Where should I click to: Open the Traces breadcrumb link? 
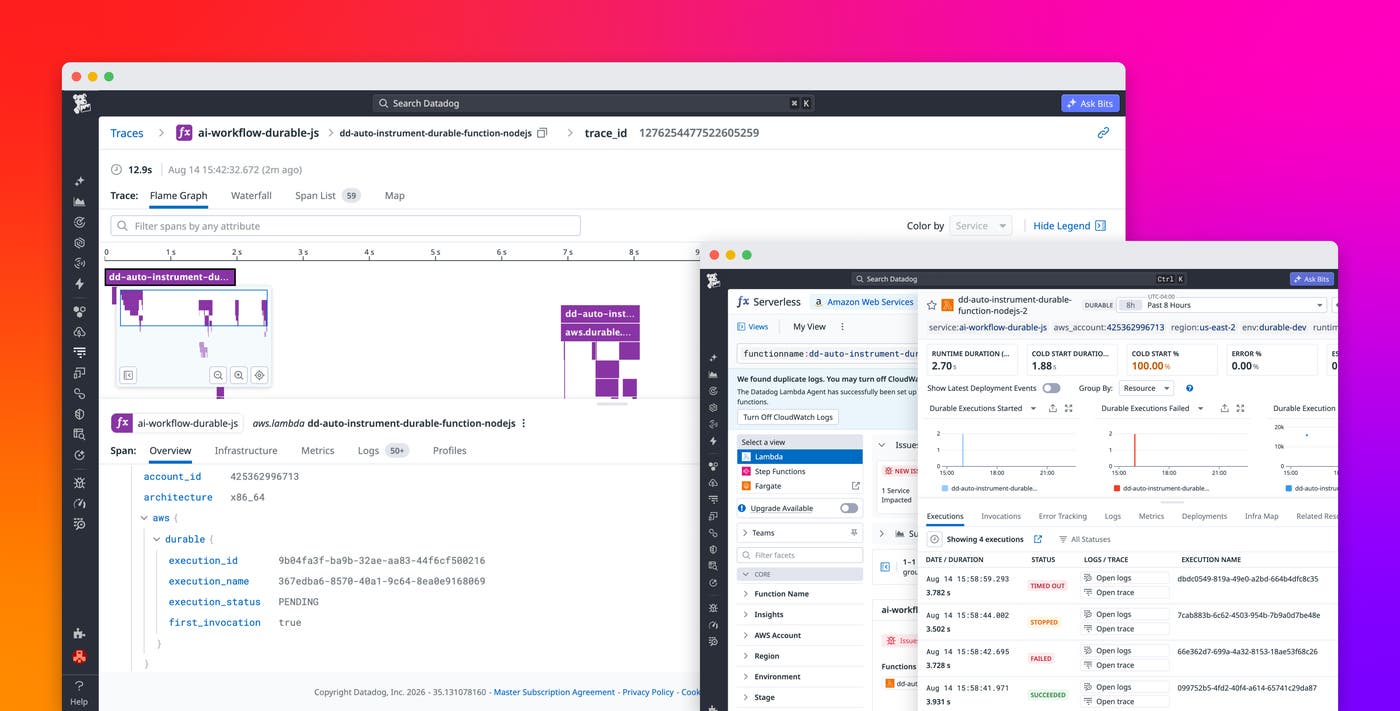(127, 133)
